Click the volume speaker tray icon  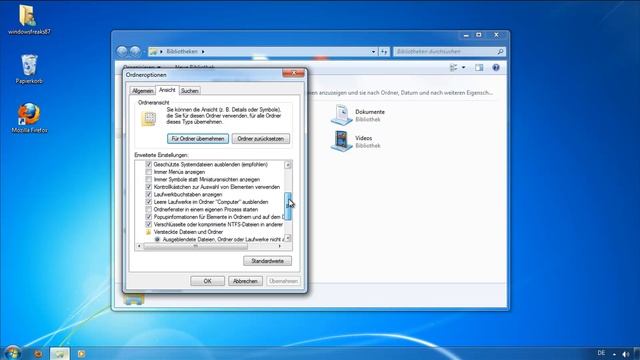626,354
